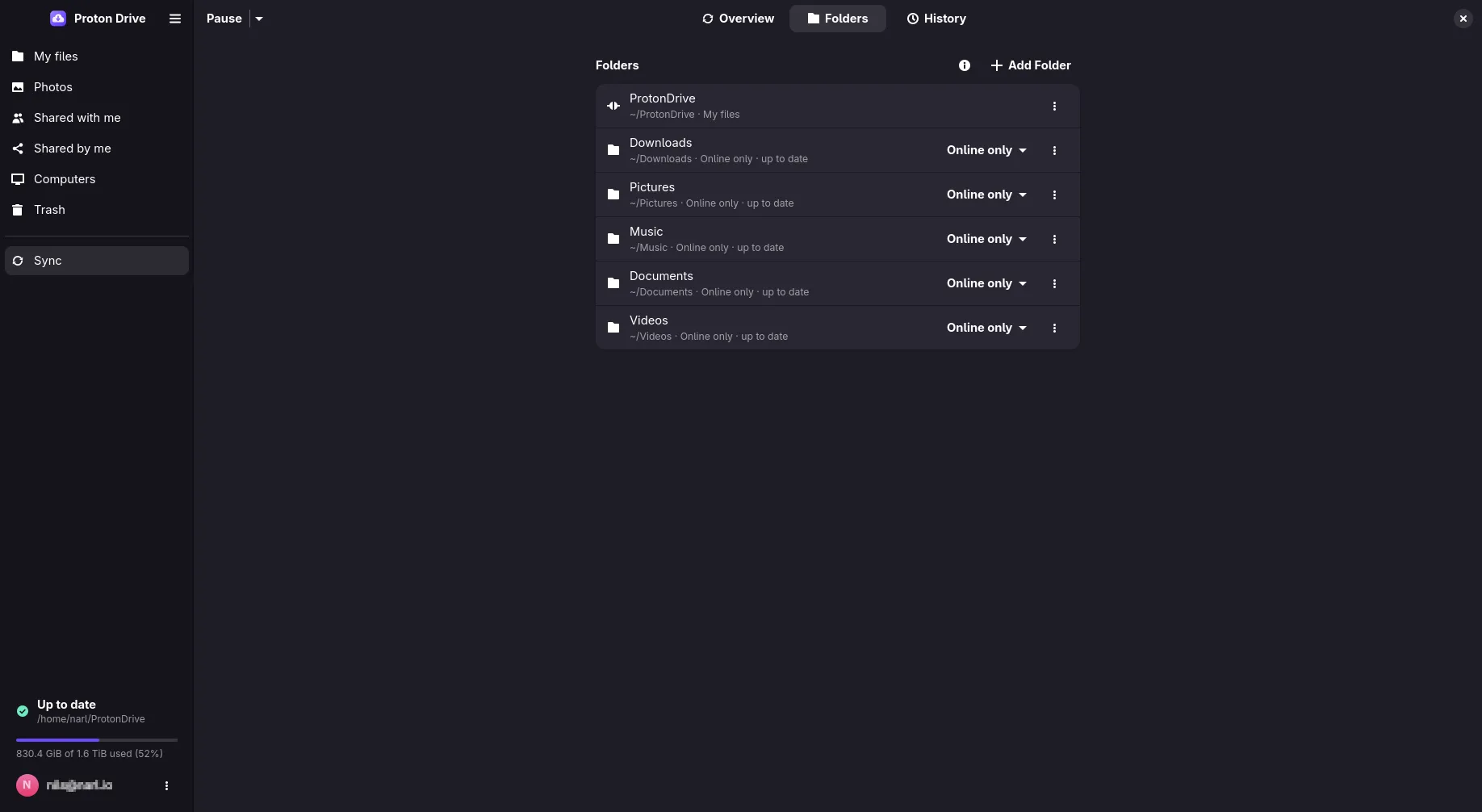Change Documents folder Online only mode

986,283
